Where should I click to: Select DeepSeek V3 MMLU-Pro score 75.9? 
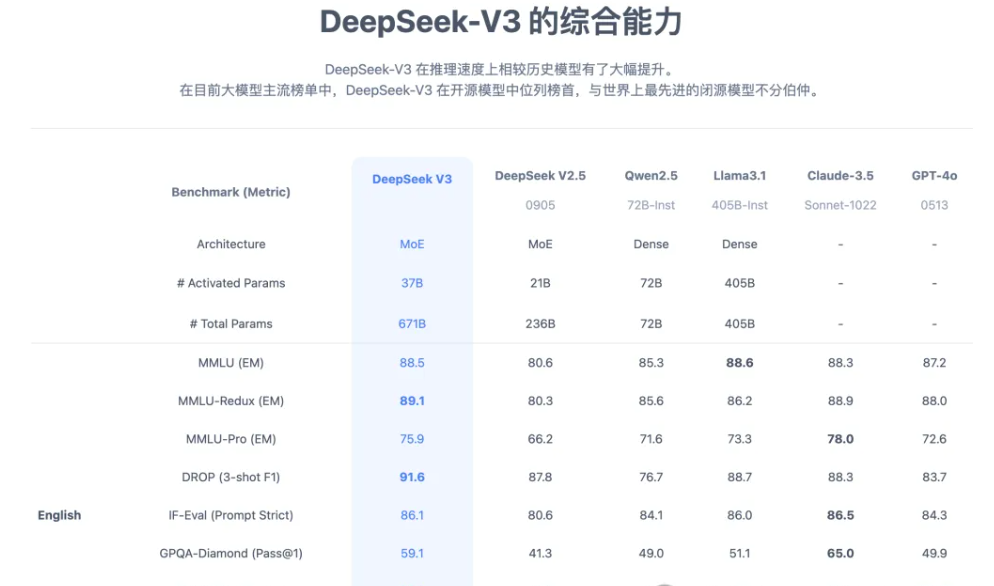pos(412,439)
